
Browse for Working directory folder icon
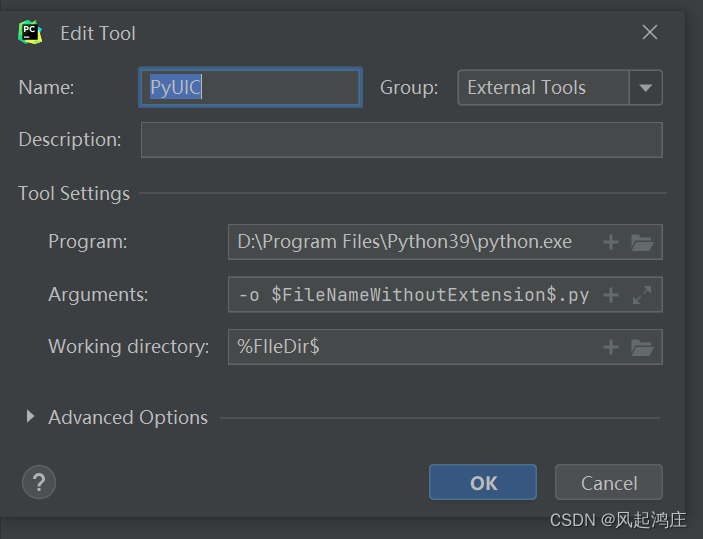(642, 347)
